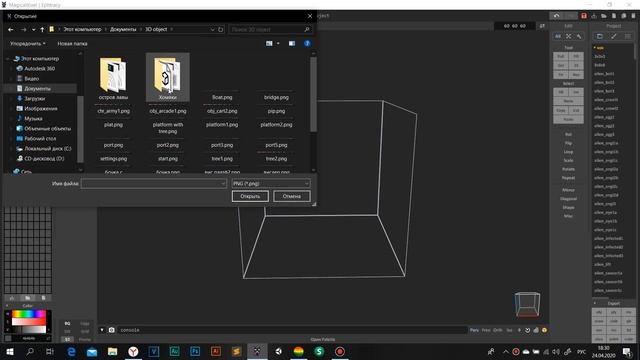Click the Открыть button

(x=250, y=196)
